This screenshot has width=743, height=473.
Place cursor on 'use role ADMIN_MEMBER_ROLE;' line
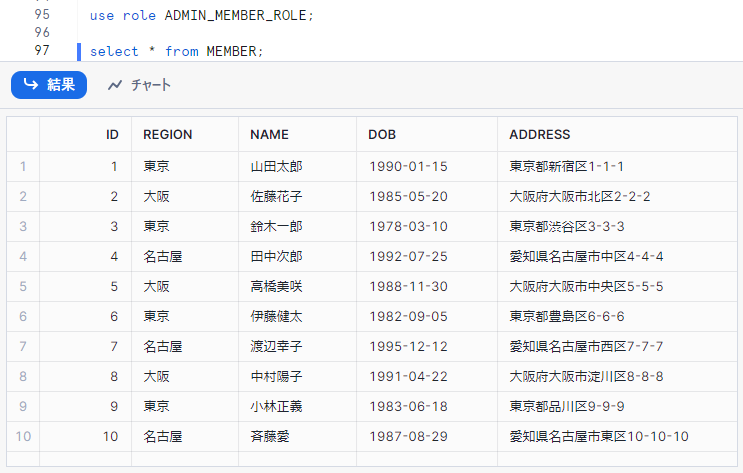202,15
